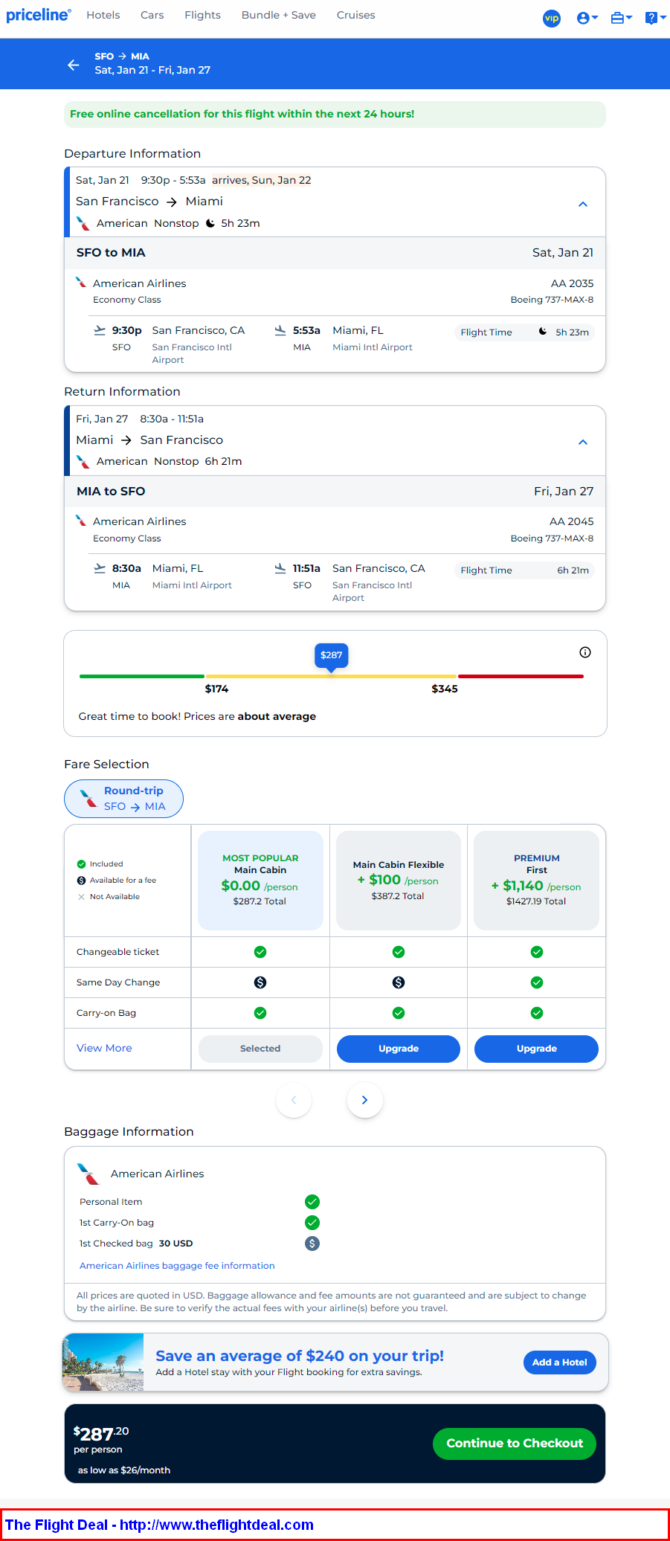Click the American Airlines logo in Baggage Information
Viewport: 670px width, 1541px height.
89,1174
